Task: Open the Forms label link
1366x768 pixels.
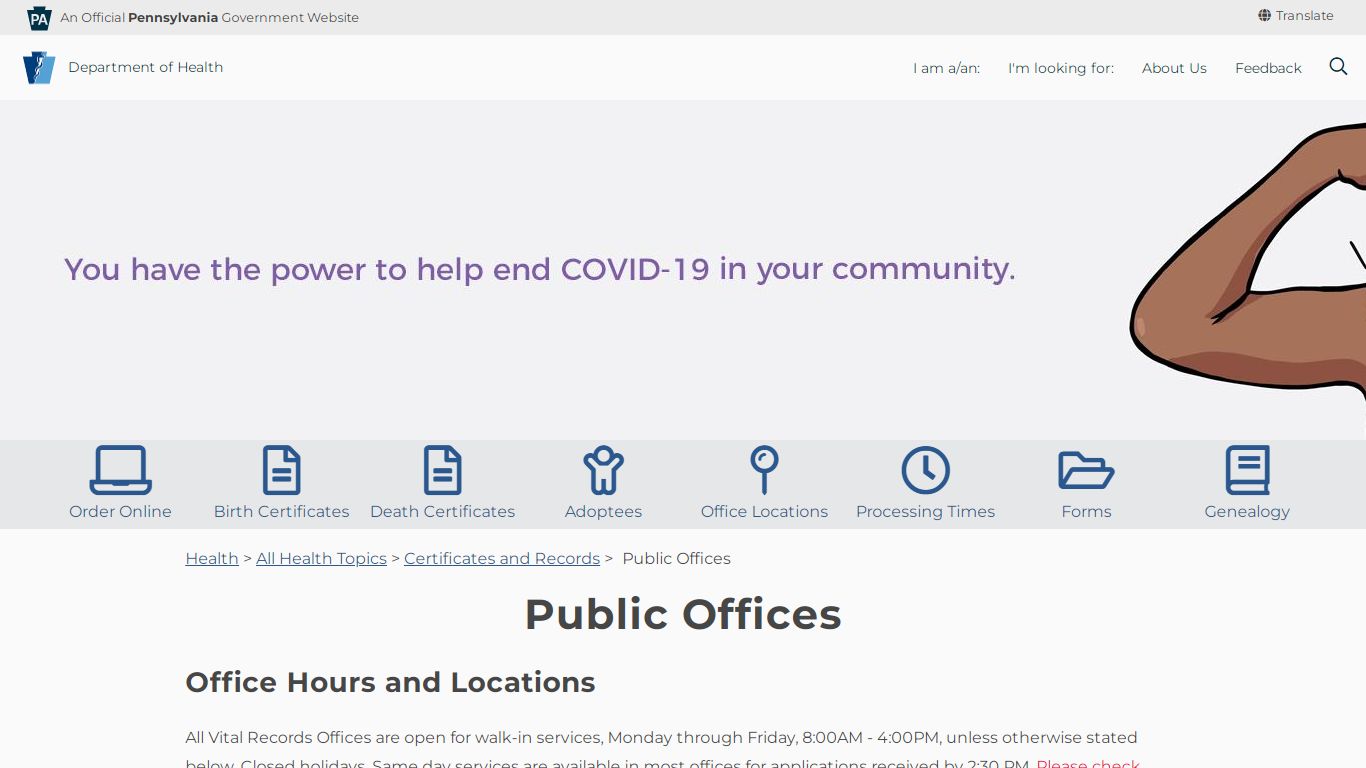Action: (x=1086, y=511)
